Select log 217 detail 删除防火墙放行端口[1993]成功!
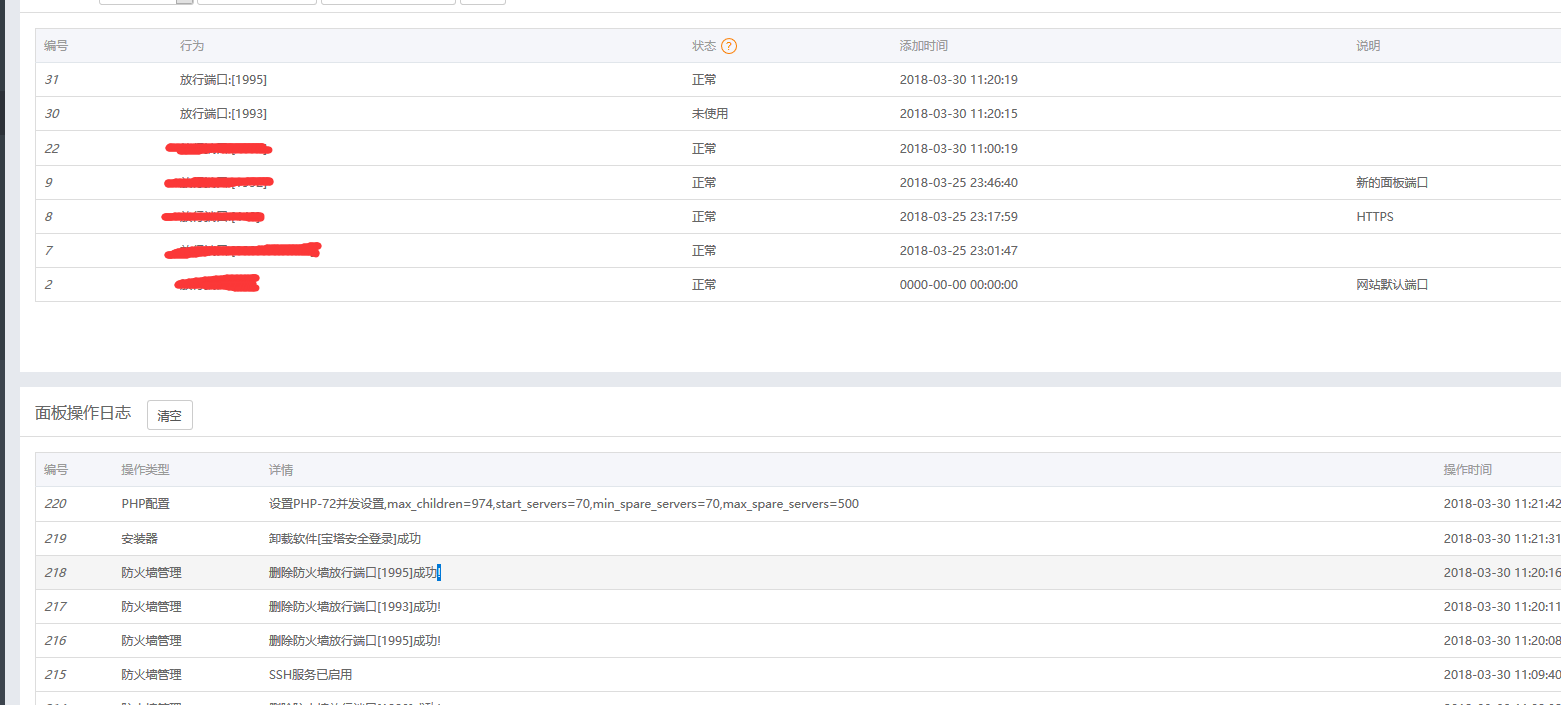 pos(355,606)
